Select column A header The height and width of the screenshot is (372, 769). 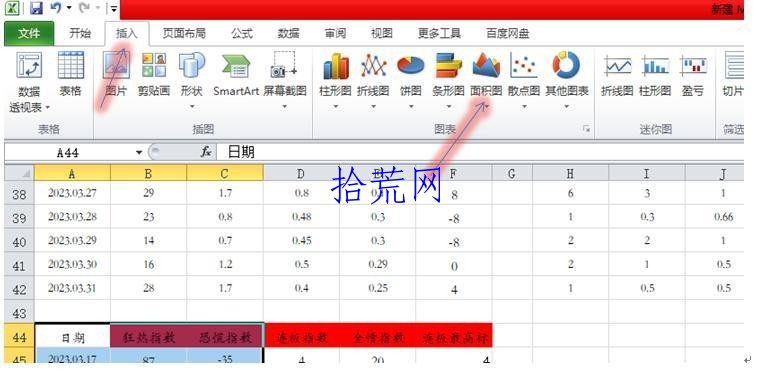72,173
